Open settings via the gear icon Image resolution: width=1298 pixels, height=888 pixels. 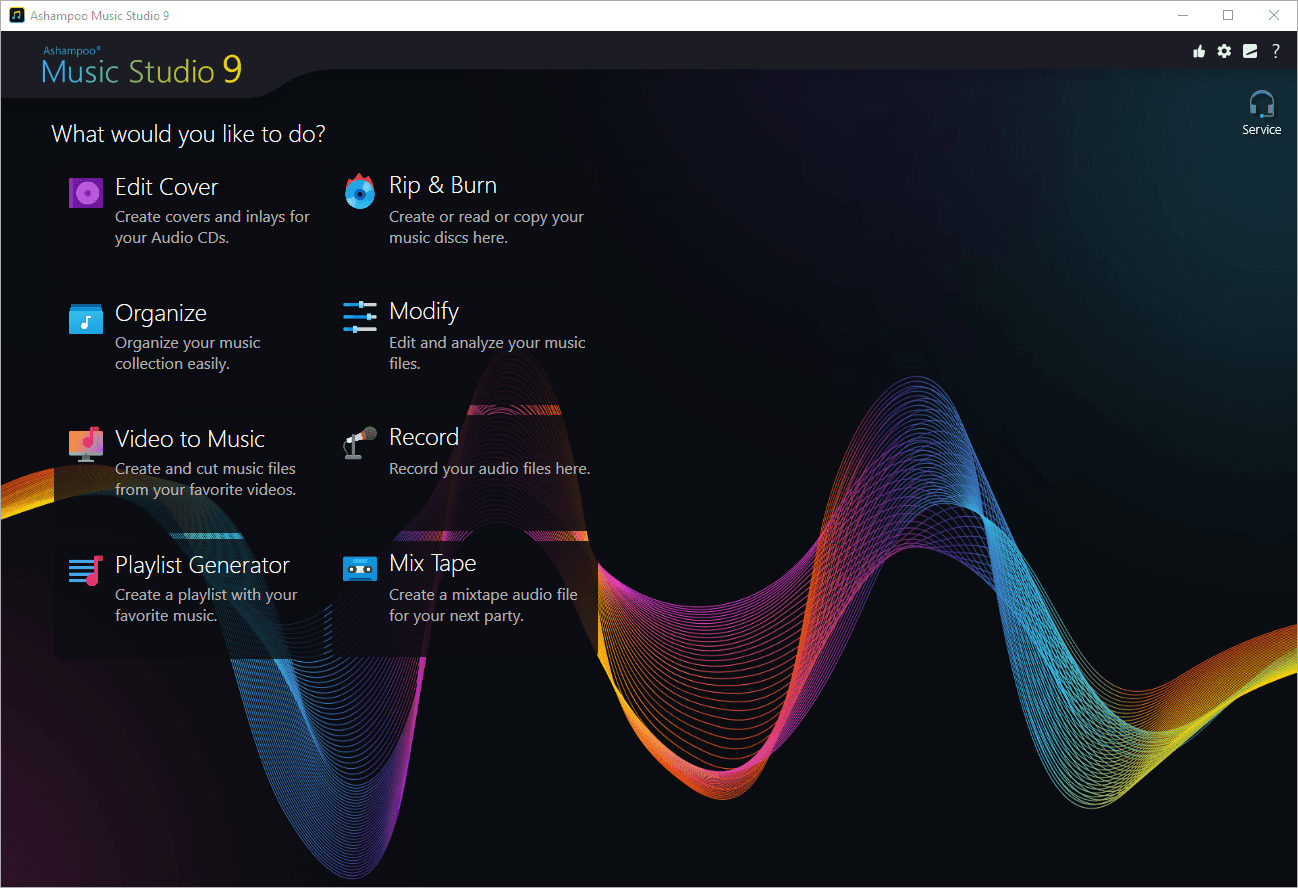pos(1224,51)
